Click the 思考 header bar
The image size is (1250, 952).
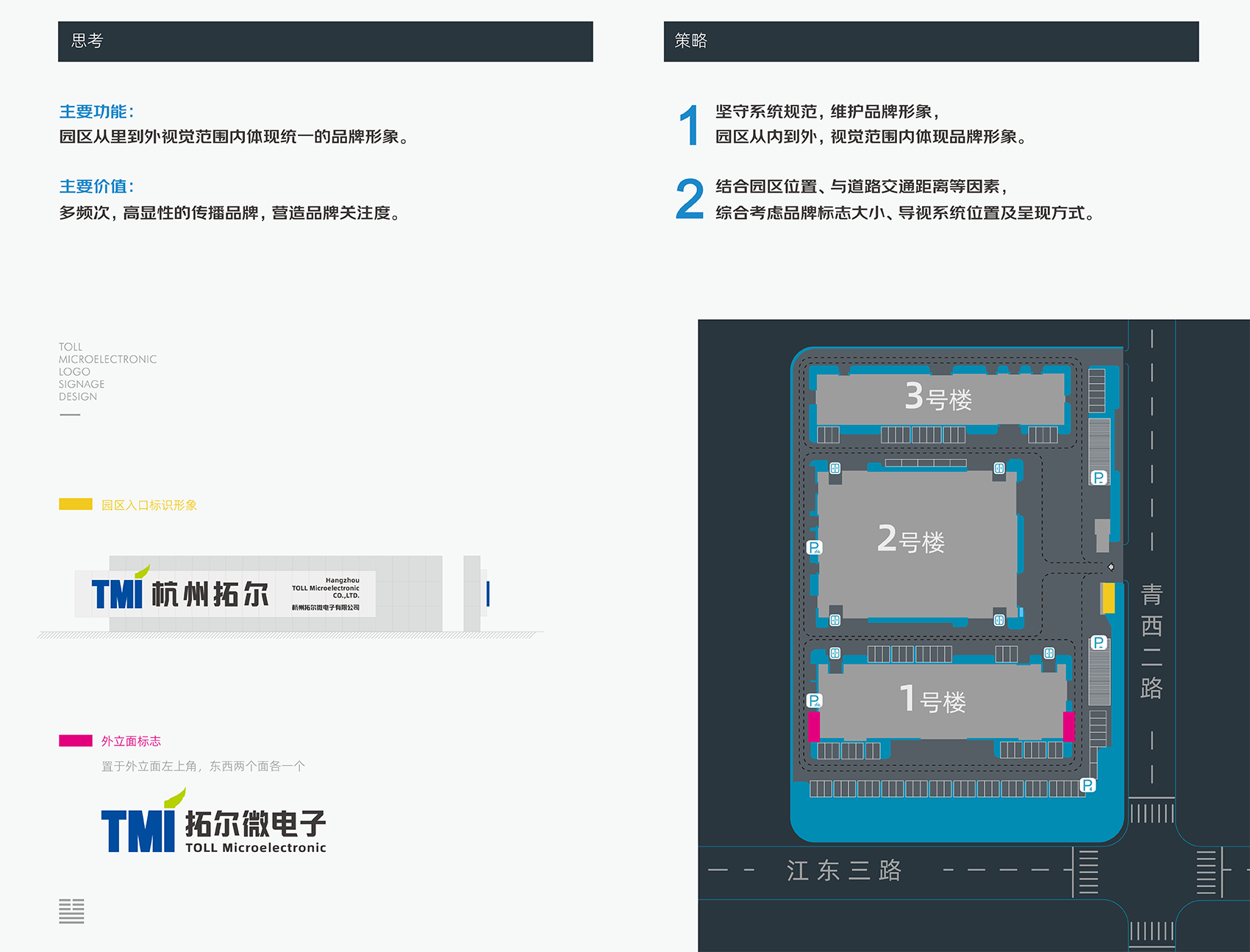[326, 41]
